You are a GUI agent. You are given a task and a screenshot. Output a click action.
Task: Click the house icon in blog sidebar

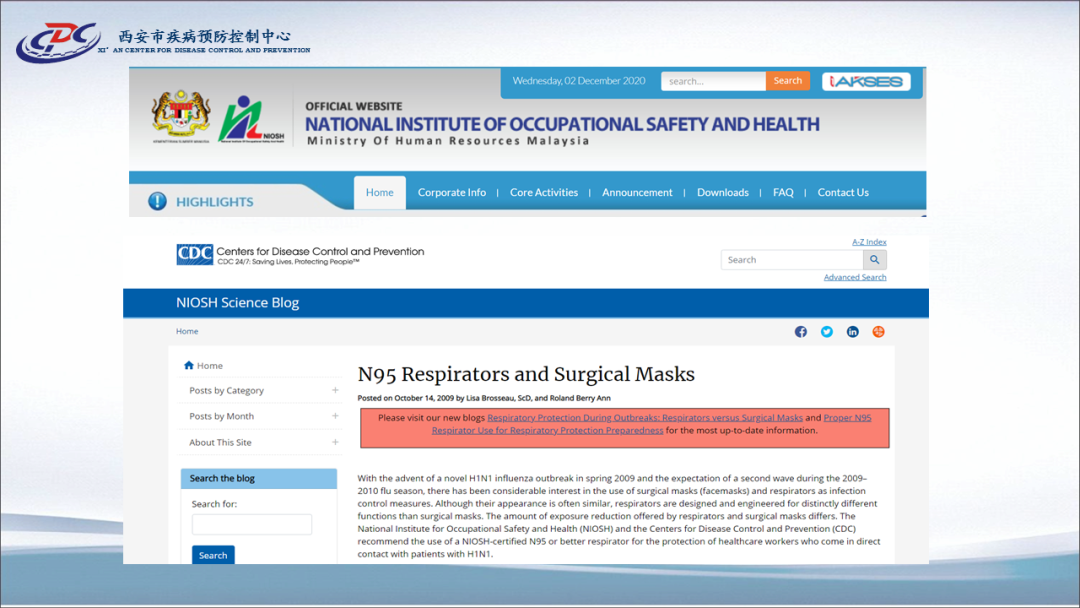(x=189, y=365)
